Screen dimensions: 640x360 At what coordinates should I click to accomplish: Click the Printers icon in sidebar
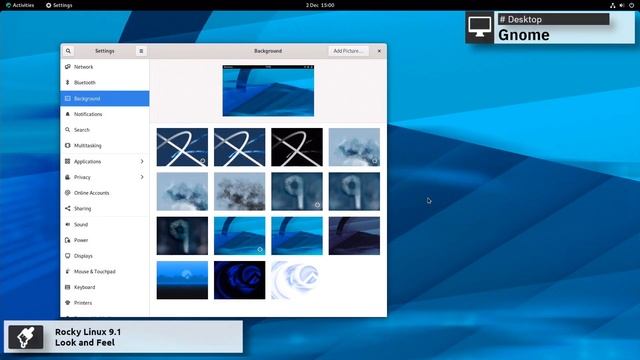coord(68,303)
